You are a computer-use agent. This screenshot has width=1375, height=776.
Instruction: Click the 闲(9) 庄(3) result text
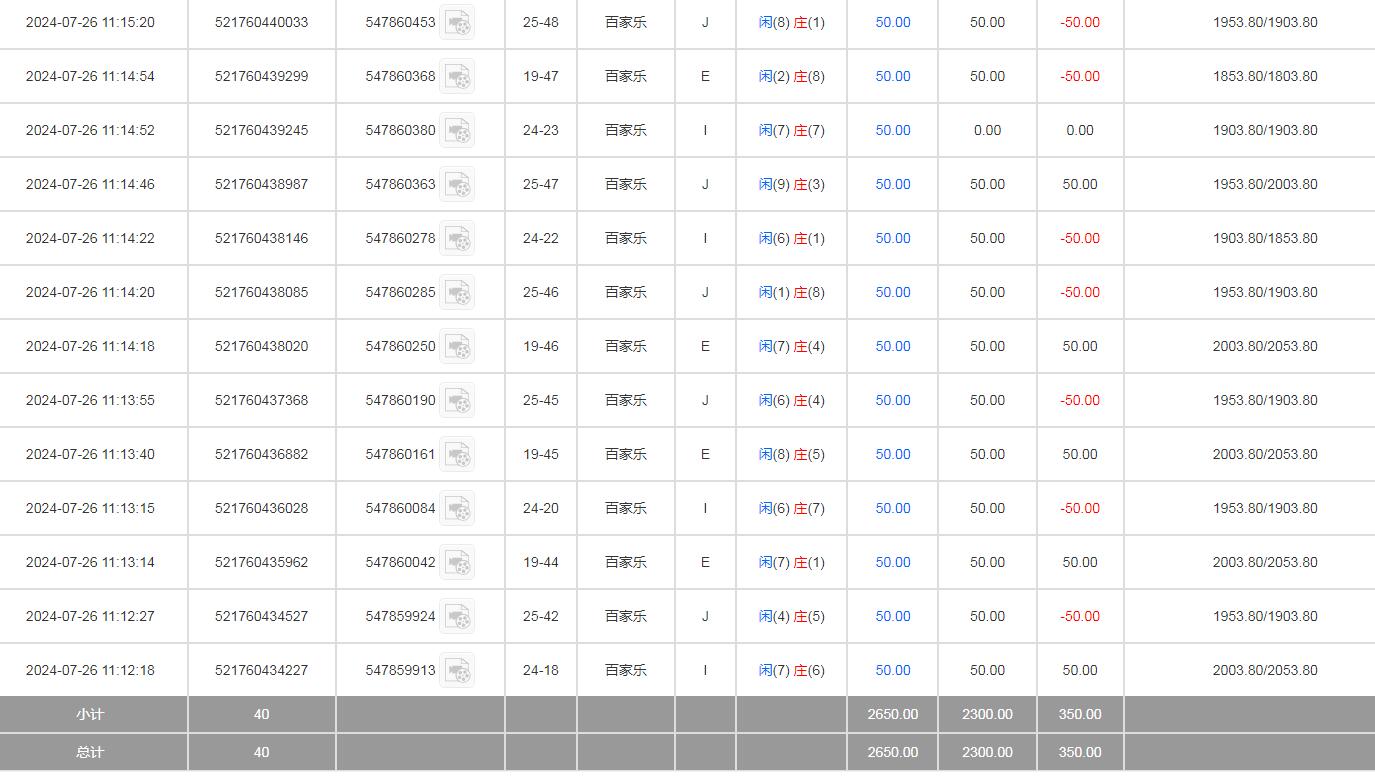(x=791, y=184)
